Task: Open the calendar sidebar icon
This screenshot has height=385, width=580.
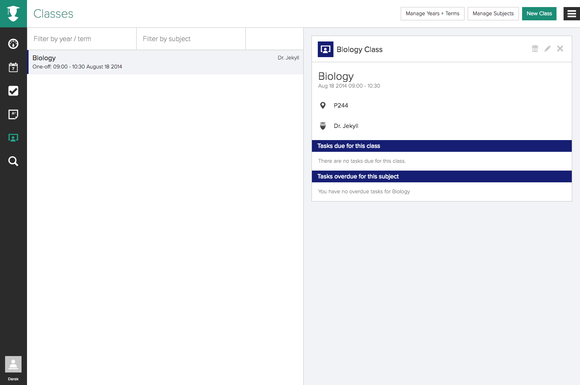Action: tap(13, 67)
